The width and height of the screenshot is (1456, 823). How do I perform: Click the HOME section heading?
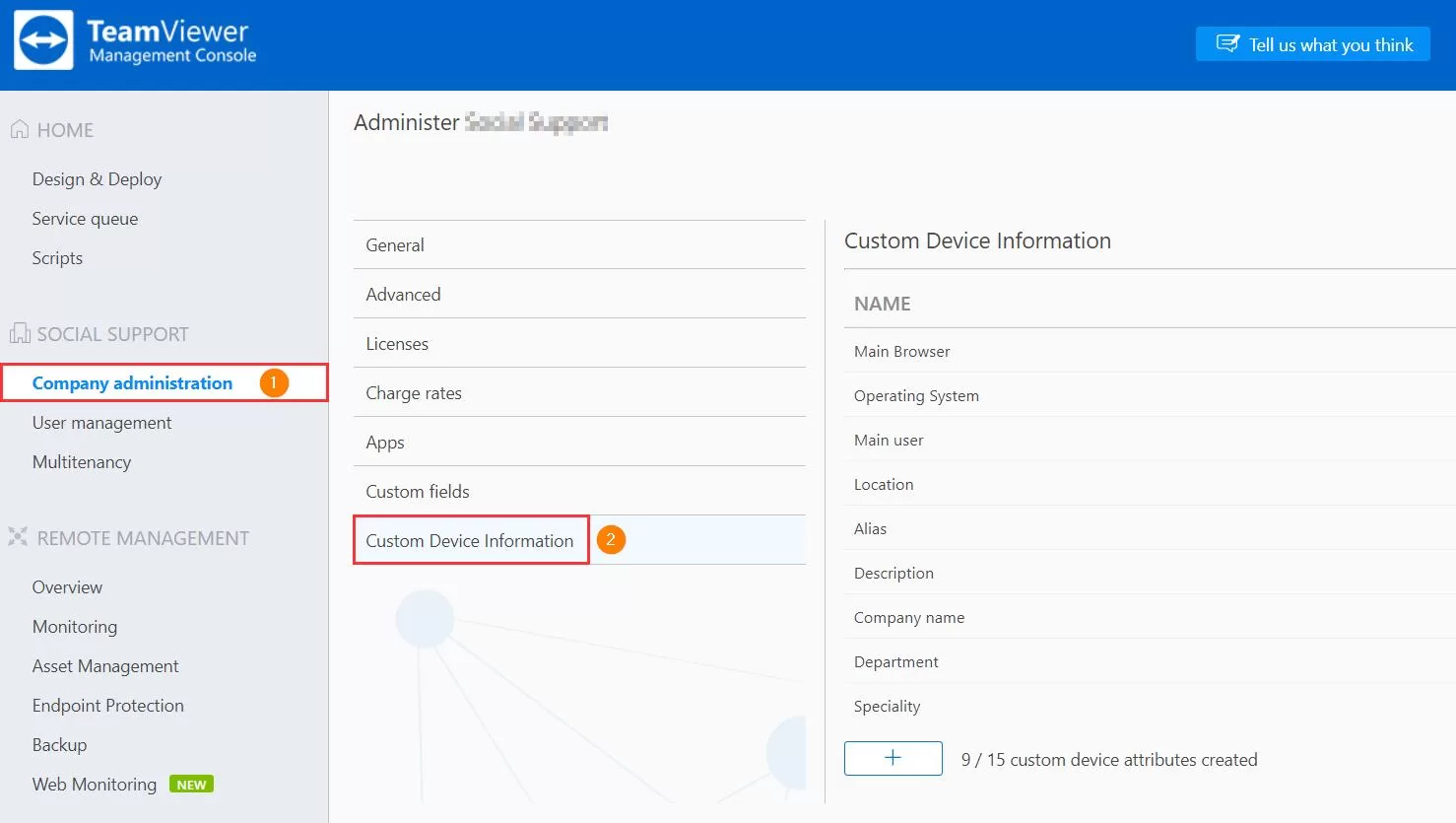coord(65,129)
